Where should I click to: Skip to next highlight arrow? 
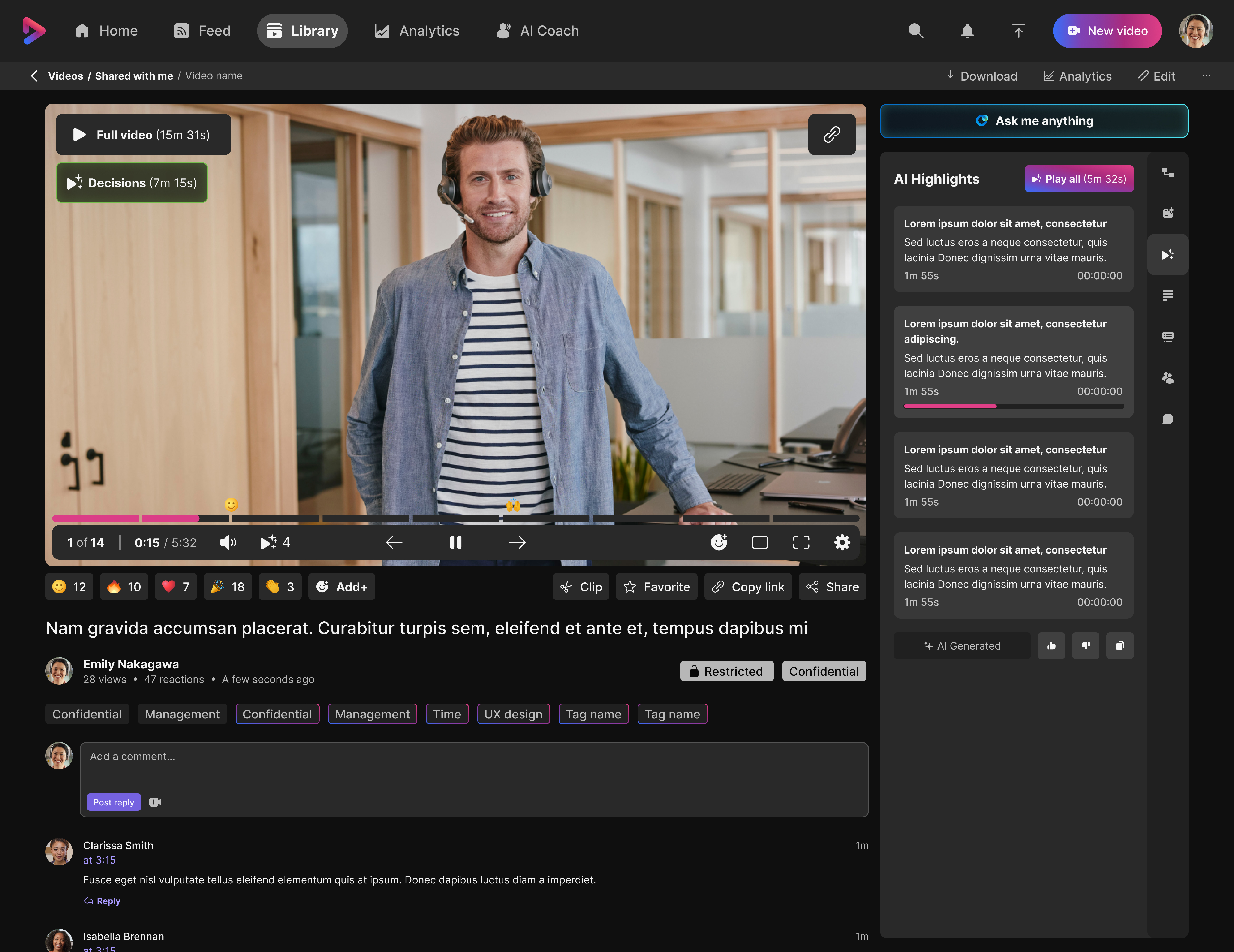tap(518, 542)
